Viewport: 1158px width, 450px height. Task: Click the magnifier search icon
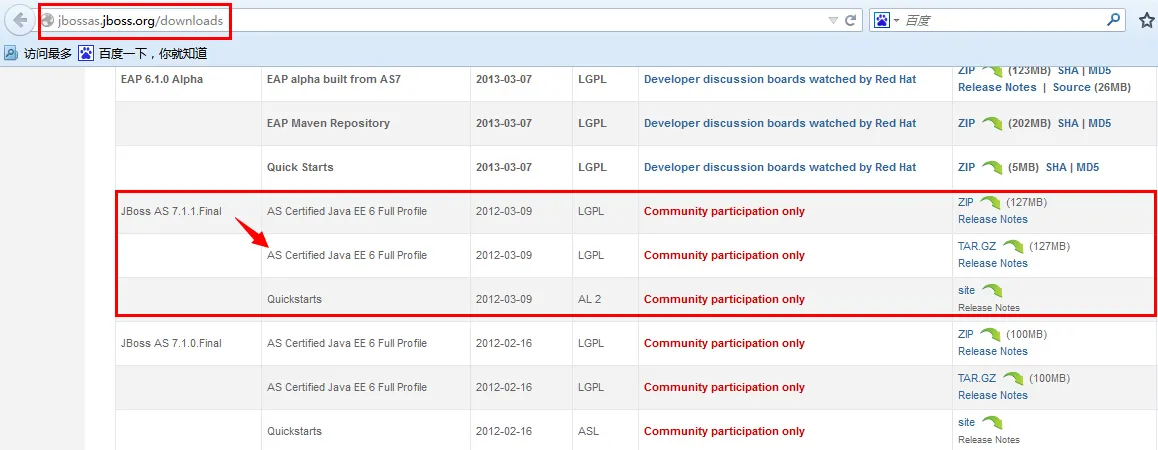tap(1113, 20)
